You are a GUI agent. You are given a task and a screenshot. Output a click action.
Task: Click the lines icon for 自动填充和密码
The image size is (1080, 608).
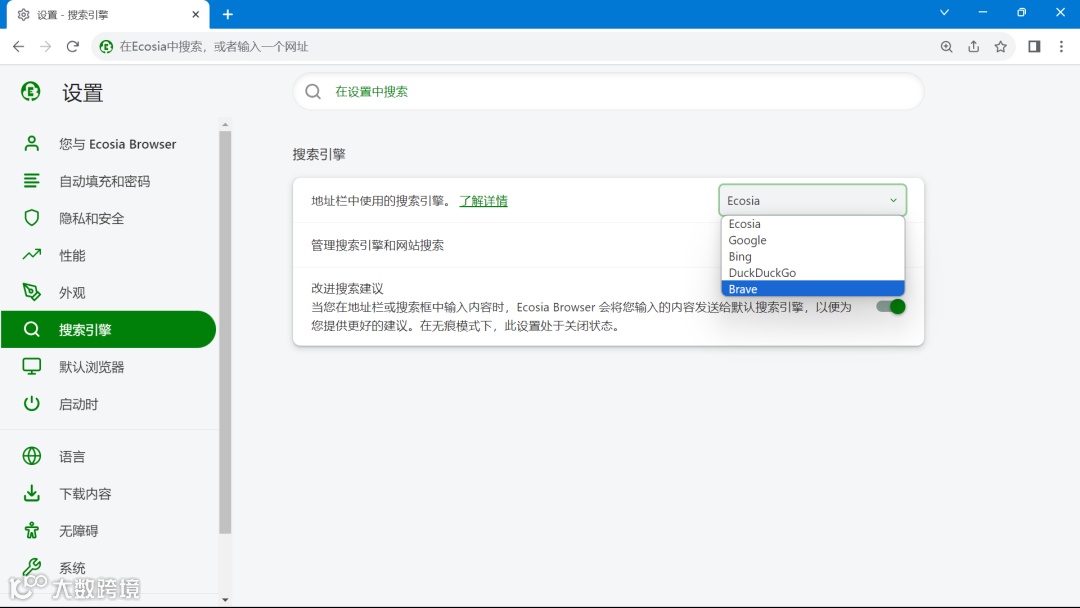pyautogui.click(x=32, y=180)
